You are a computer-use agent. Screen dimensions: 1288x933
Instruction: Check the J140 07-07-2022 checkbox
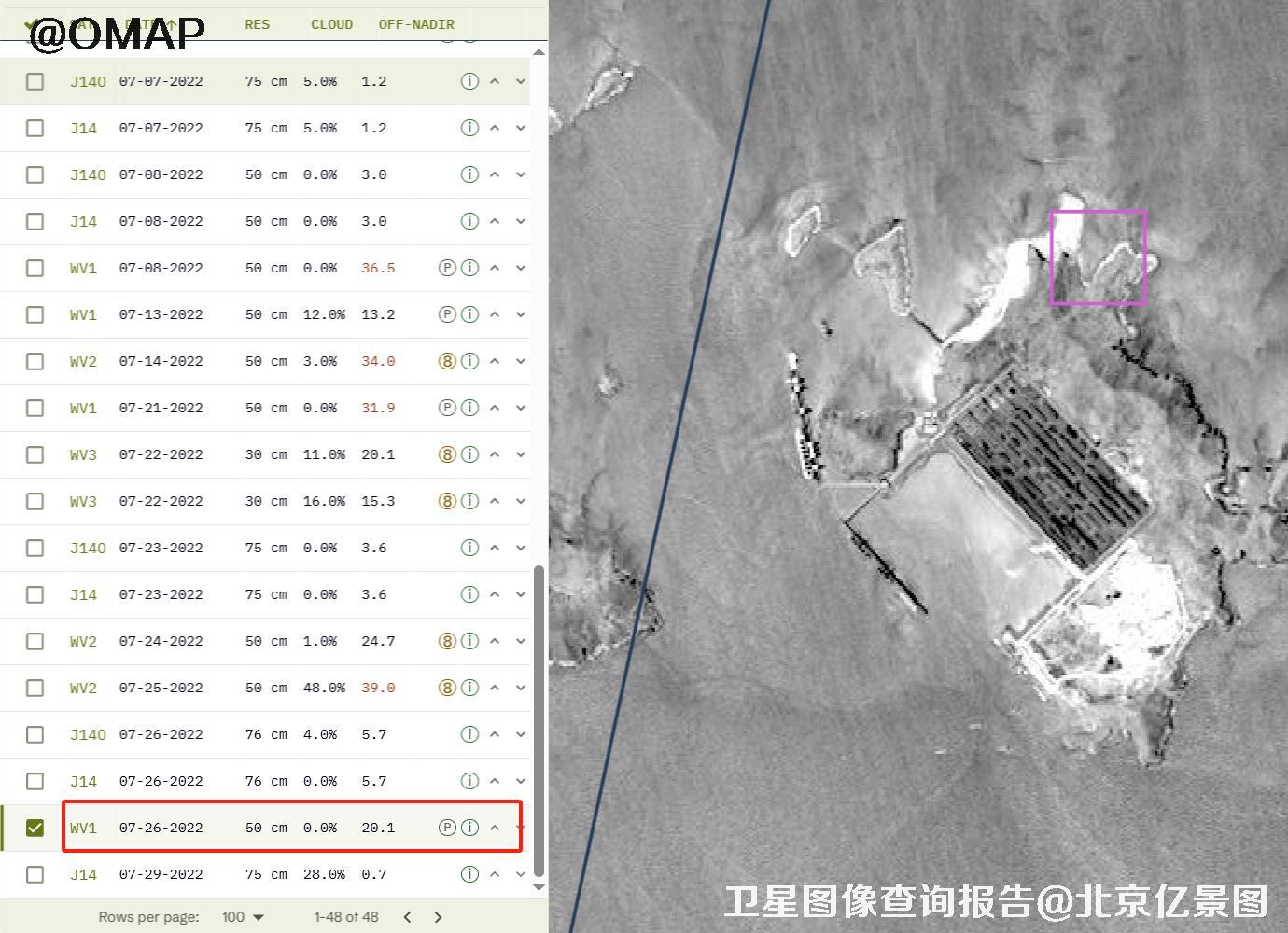tap(35, 81)
